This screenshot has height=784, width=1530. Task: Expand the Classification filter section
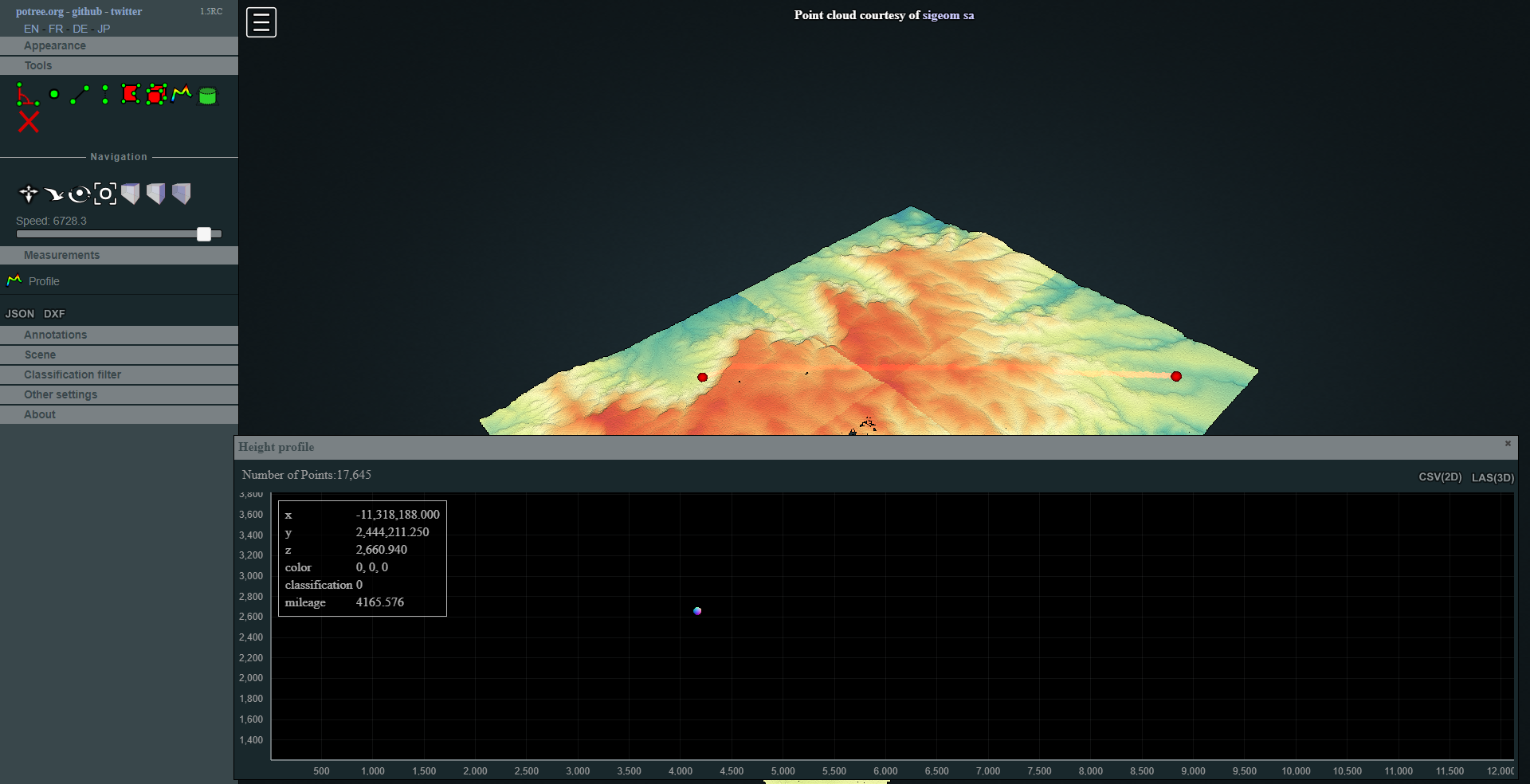(73, 374)
